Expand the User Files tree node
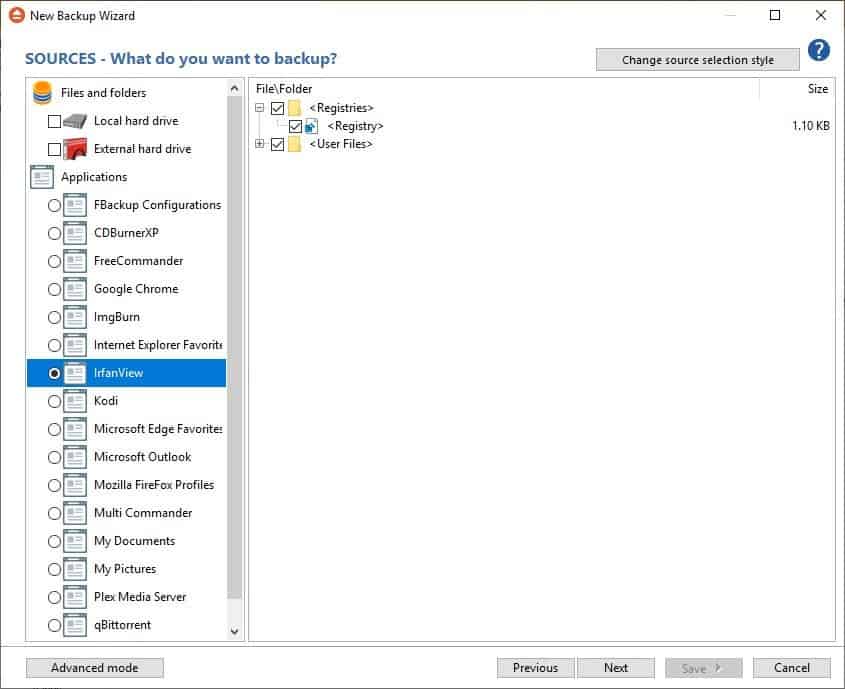This screenshot has height=689, width=845. (260, 144)
